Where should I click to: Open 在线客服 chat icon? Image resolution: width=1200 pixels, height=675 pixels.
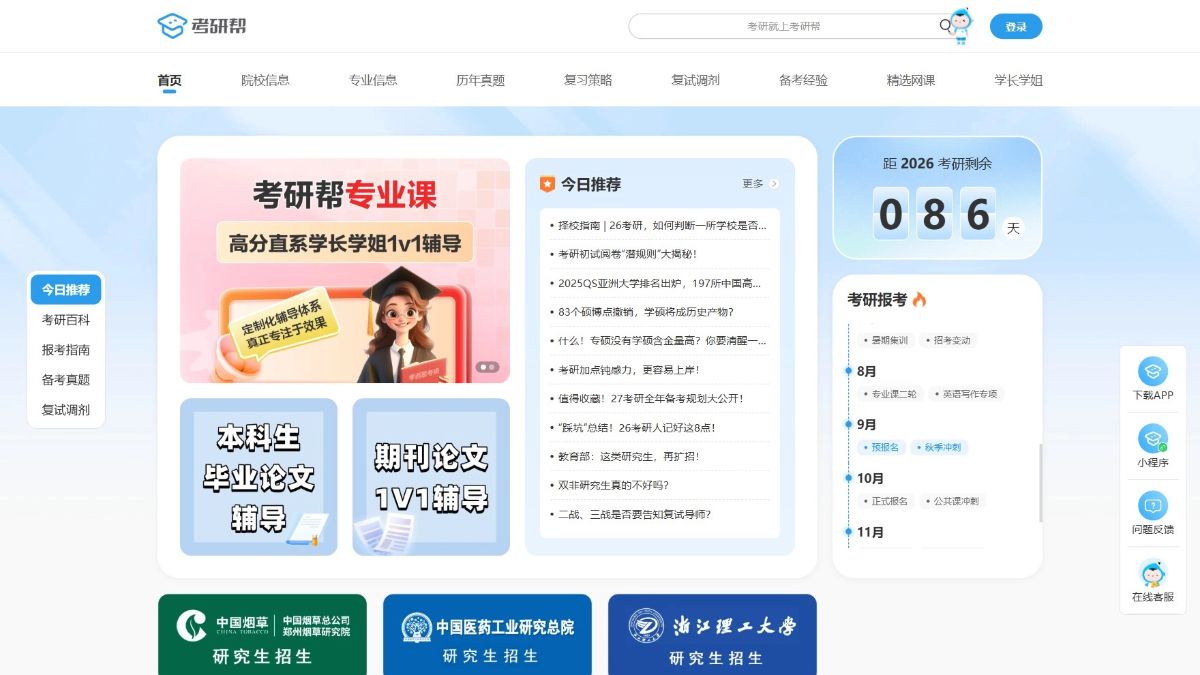coord(1153,574)
